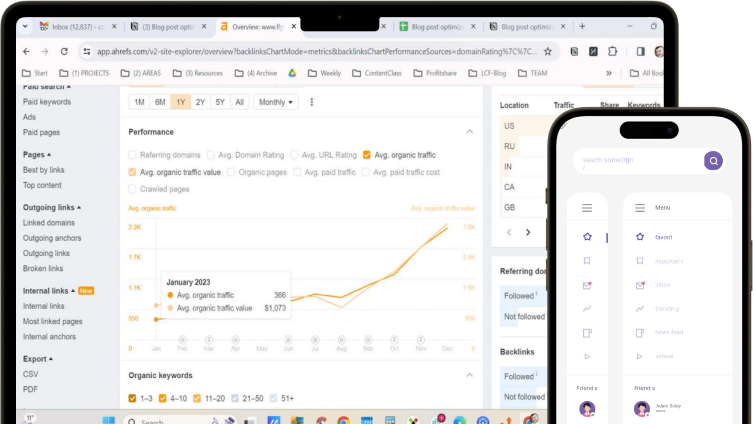The image size is (755, 424).
Task: Tap the trending chart icon in collapsed sidebar
Action: click(586, 309)
